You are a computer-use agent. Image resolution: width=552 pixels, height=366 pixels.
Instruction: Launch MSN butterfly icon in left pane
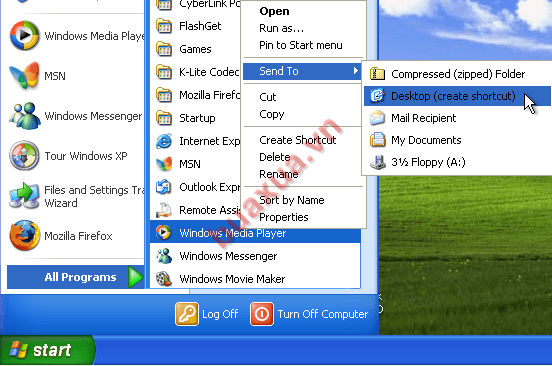click(24, 75)
